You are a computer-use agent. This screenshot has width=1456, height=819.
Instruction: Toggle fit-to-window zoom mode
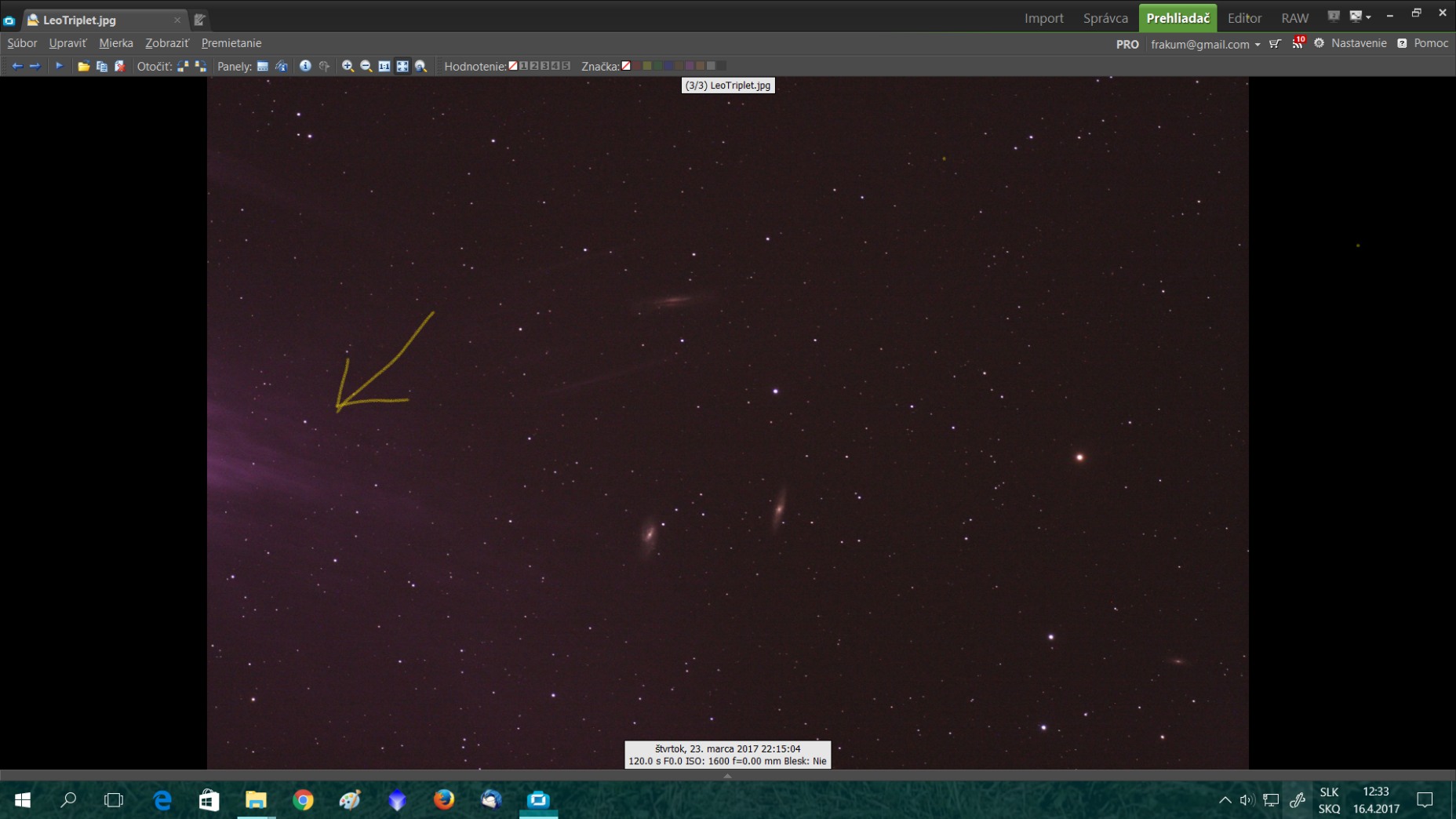tap(402, 67)
